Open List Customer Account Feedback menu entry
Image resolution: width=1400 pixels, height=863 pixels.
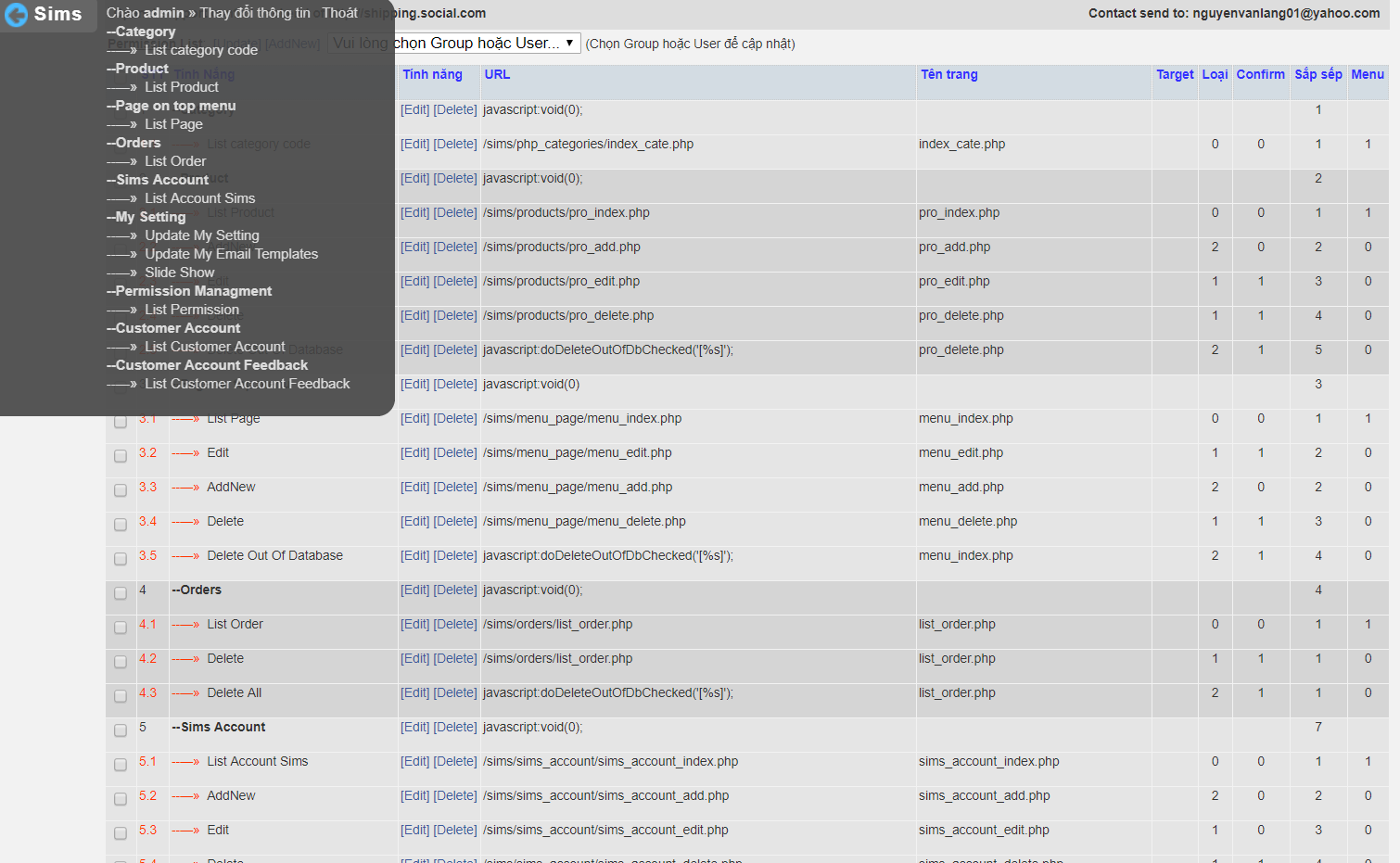(x=248, y=384)
